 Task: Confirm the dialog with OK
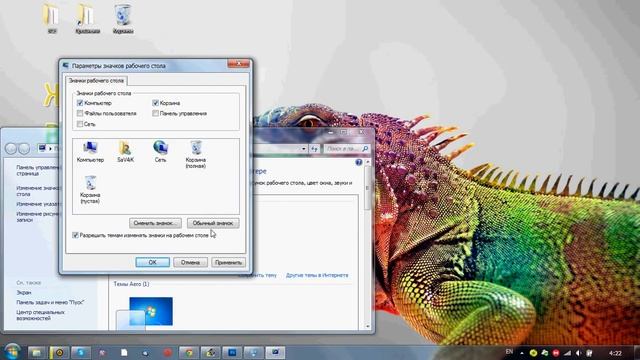153,262
